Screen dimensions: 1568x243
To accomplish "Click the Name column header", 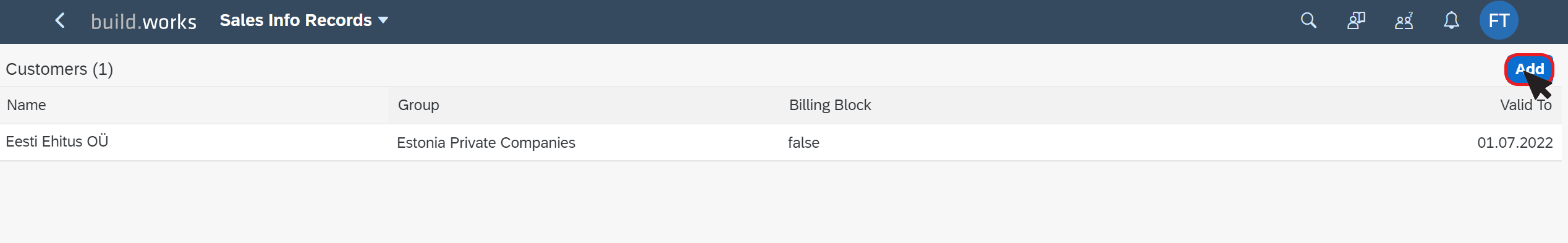I will 27,105.
